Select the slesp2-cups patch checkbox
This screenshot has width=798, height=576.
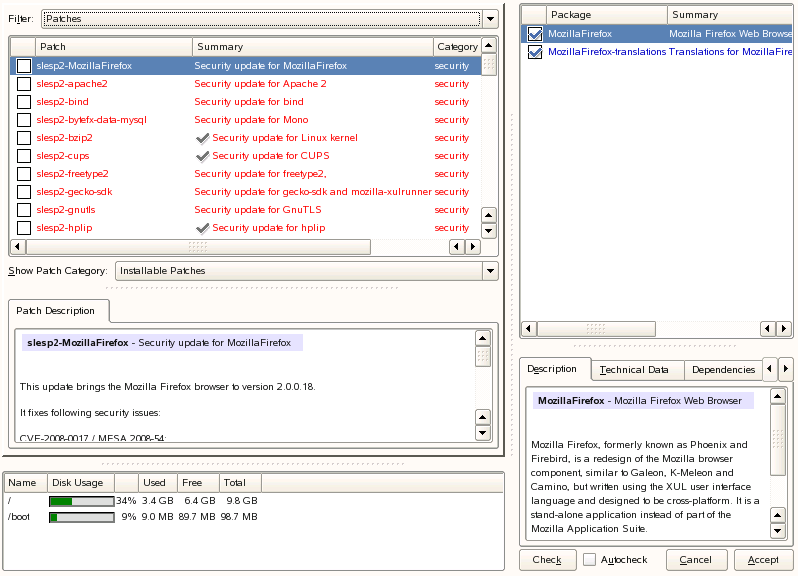24,156
